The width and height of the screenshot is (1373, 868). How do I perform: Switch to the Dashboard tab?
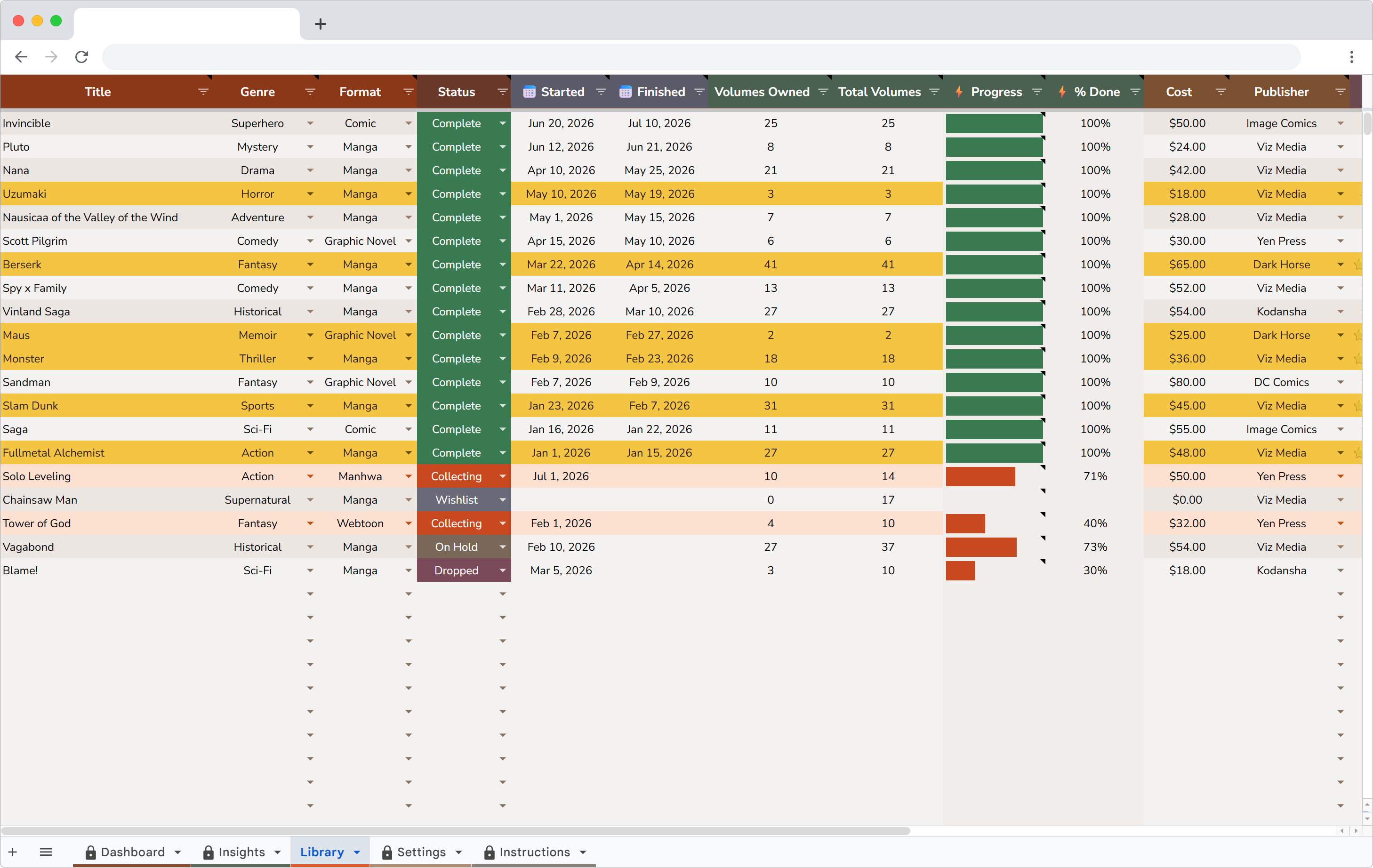click(132, 852)
